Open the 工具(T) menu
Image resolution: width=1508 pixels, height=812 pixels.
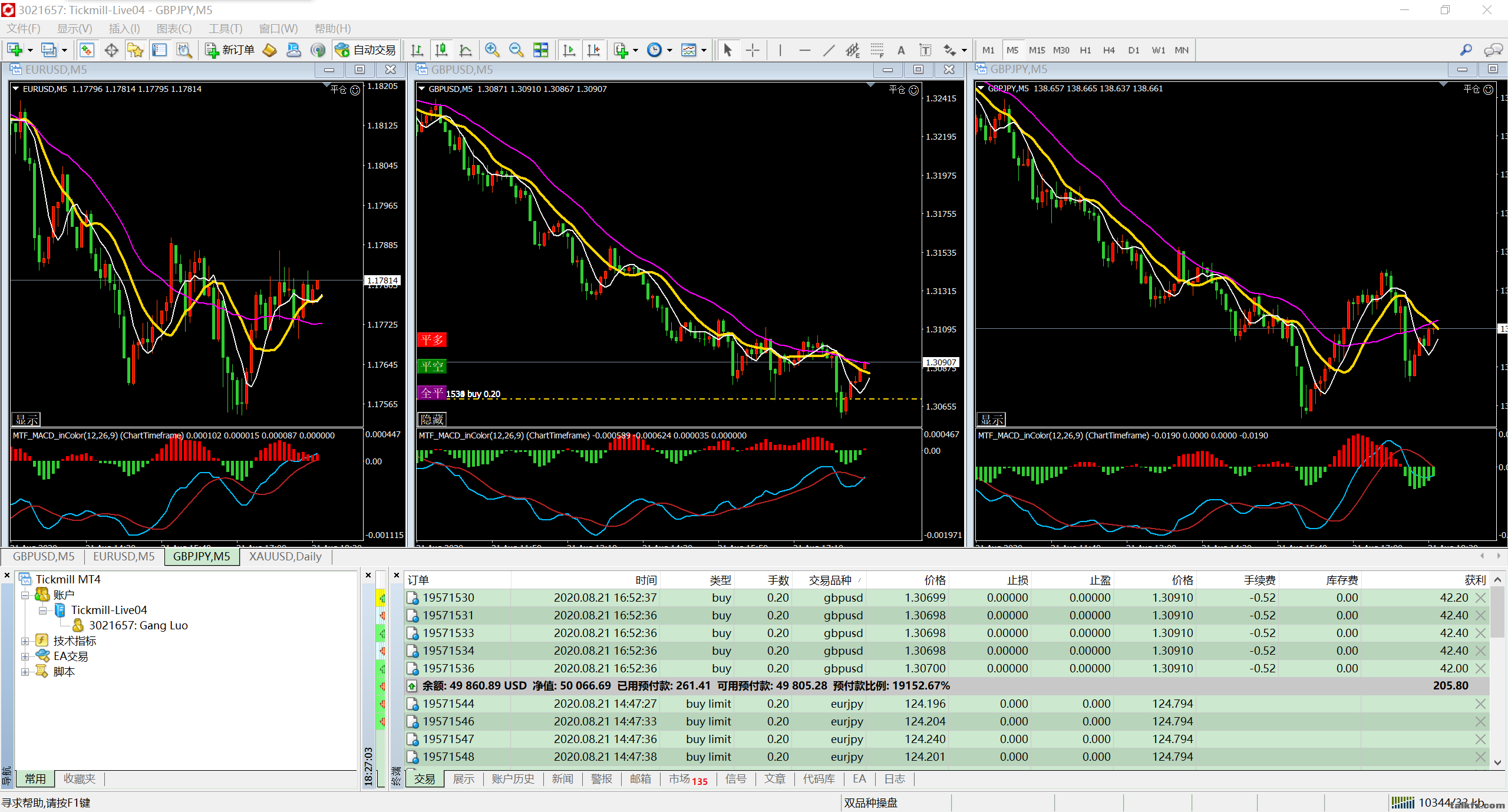225,28
